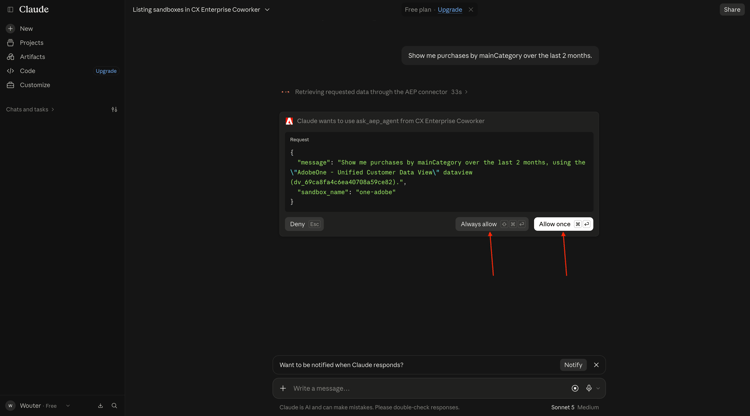Click the Wouter avatar icon
Image resolution: width=750 pixels, height=416 pixels.
[x=10, y=405]
